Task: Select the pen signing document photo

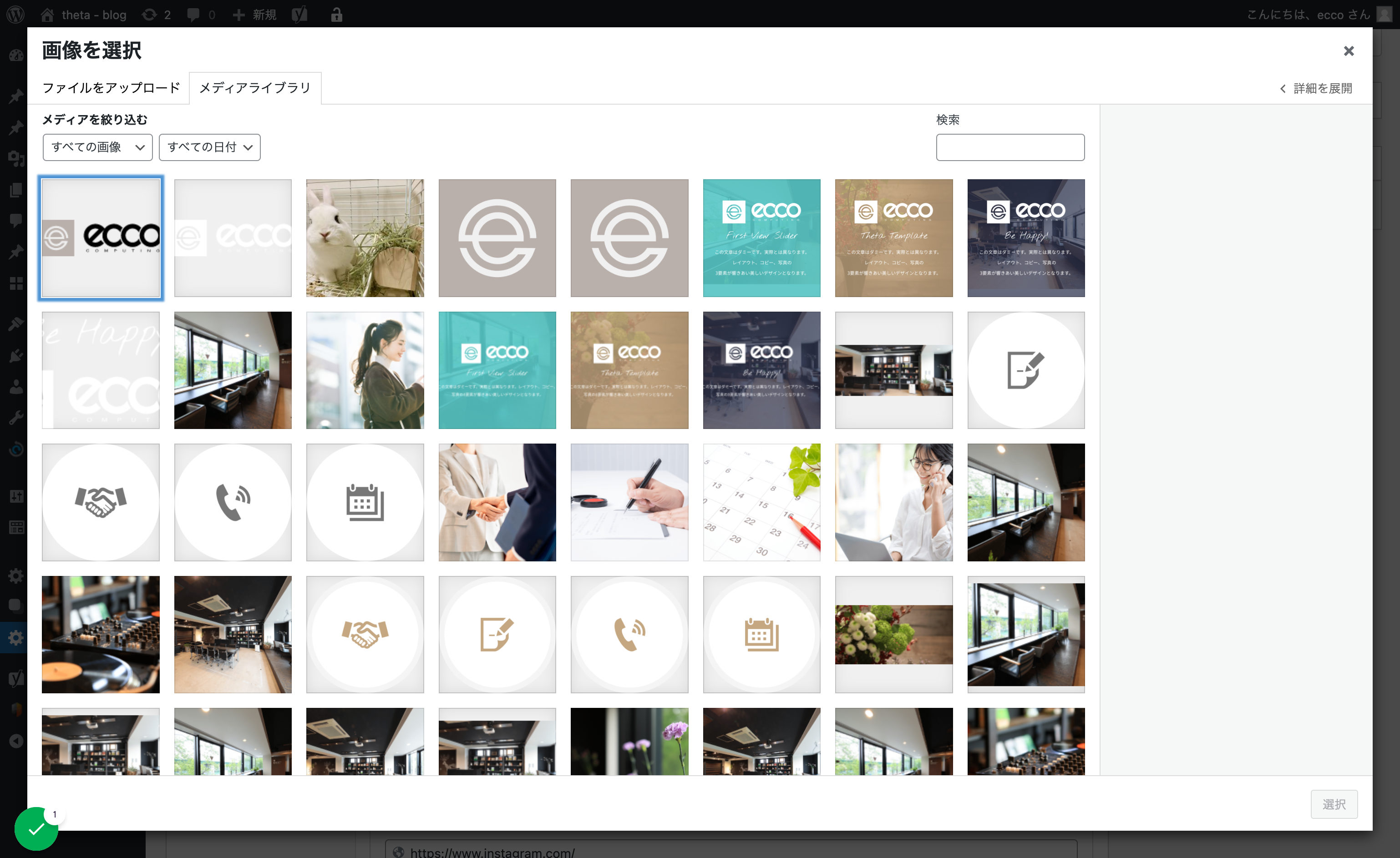Action: pos(629,502)
